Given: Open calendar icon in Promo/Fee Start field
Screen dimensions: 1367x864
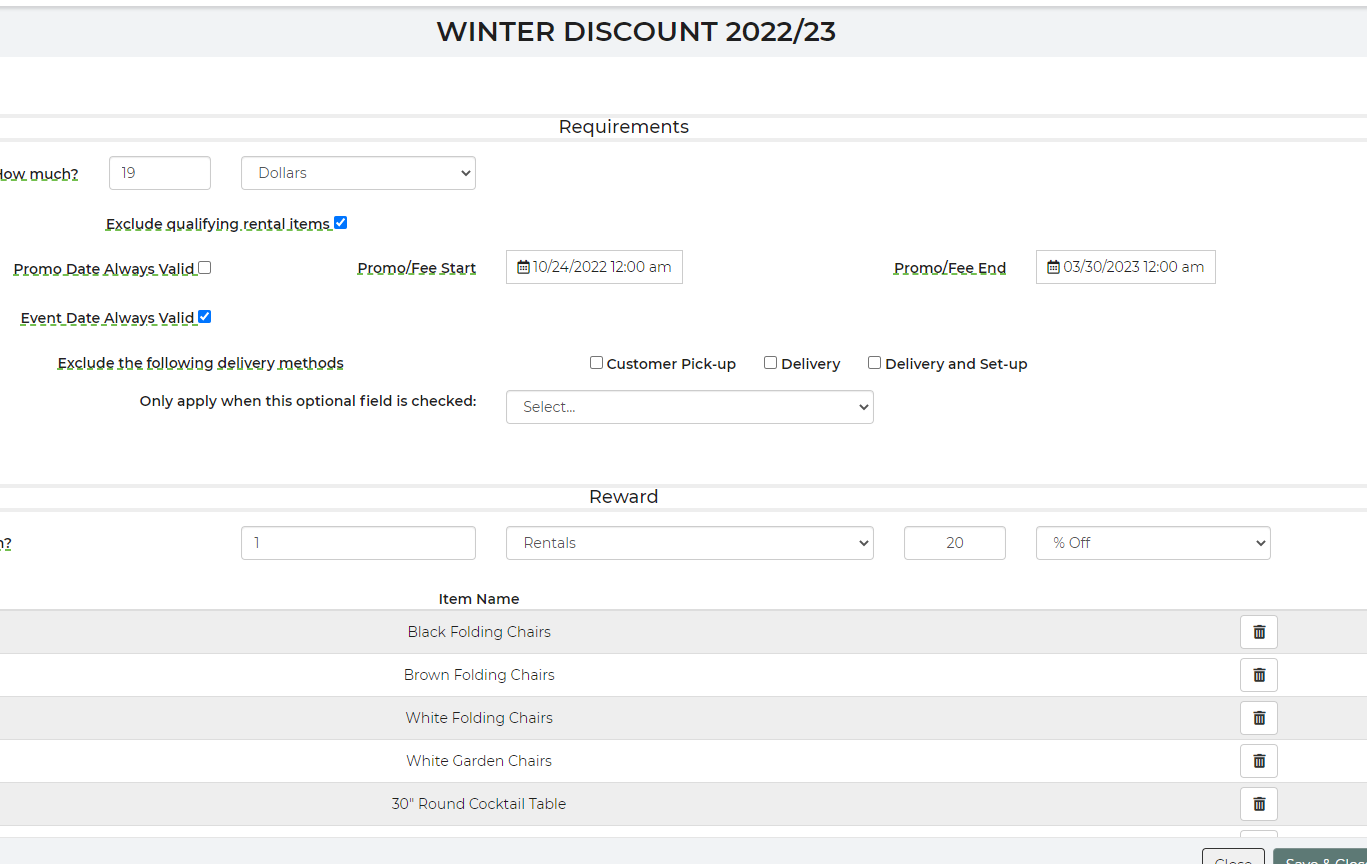Looking at the screenshot, I should pos(523,267).
